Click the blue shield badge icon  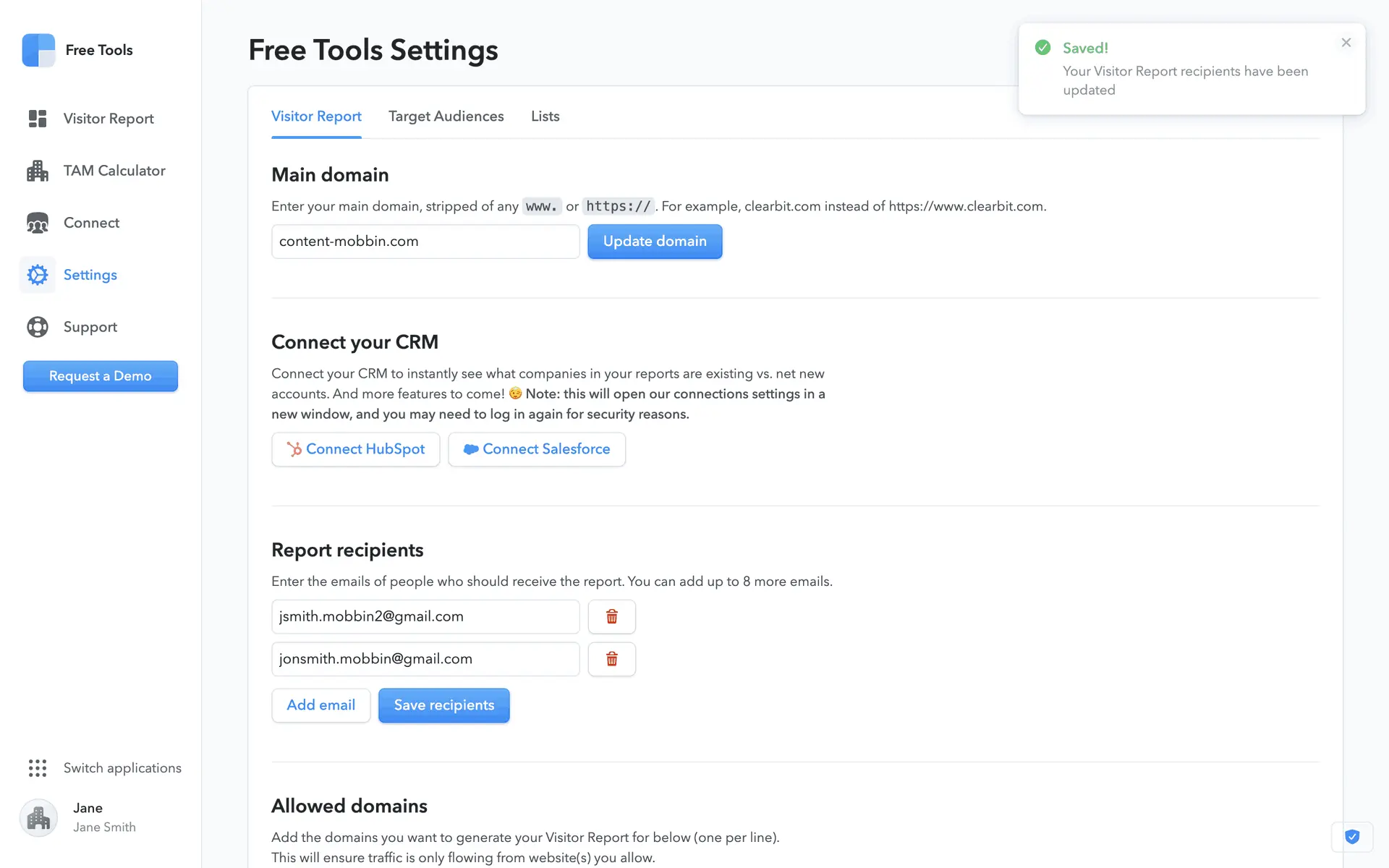(1351, 837)
